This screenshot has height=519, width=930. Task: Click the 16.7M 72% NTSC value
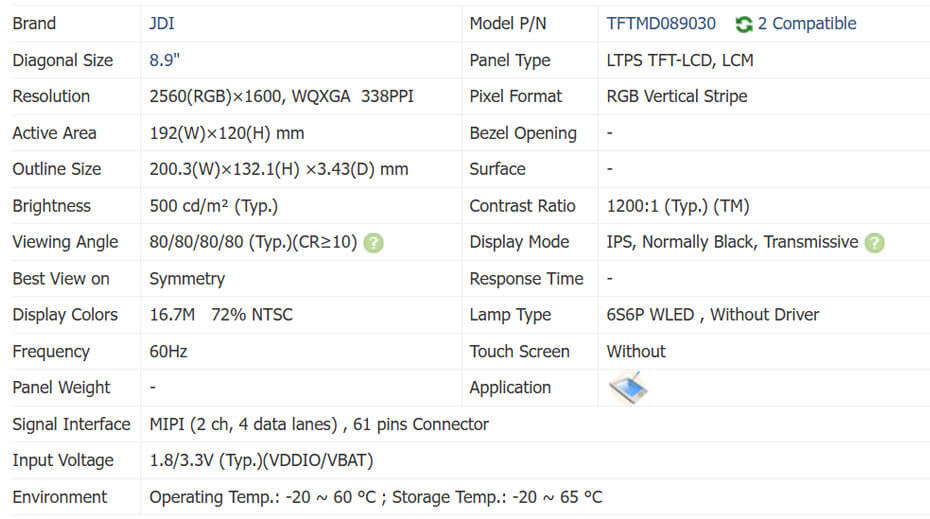(221, 315)
